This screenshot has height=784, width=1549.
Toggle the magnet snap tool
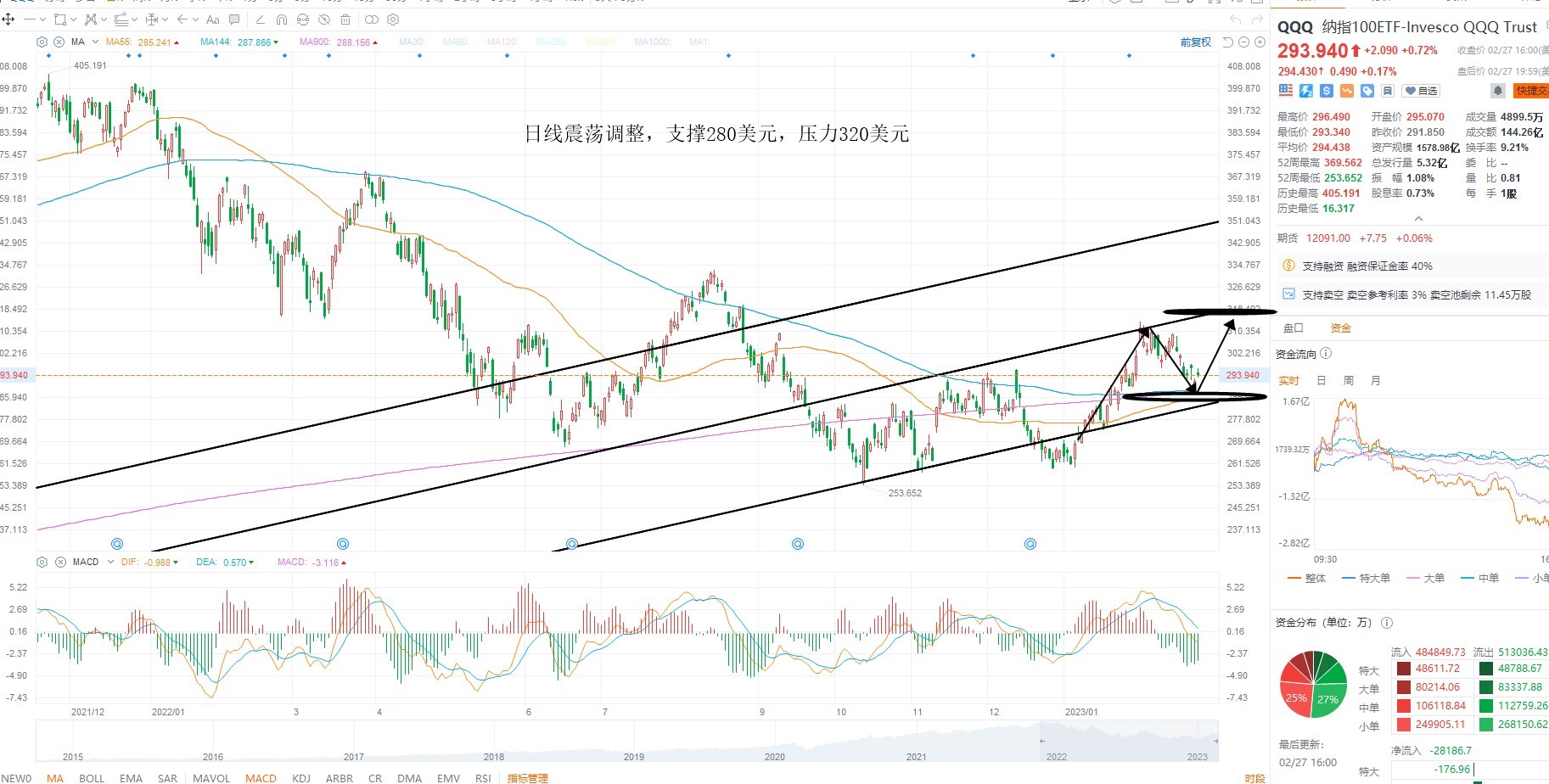coord(282,19)
